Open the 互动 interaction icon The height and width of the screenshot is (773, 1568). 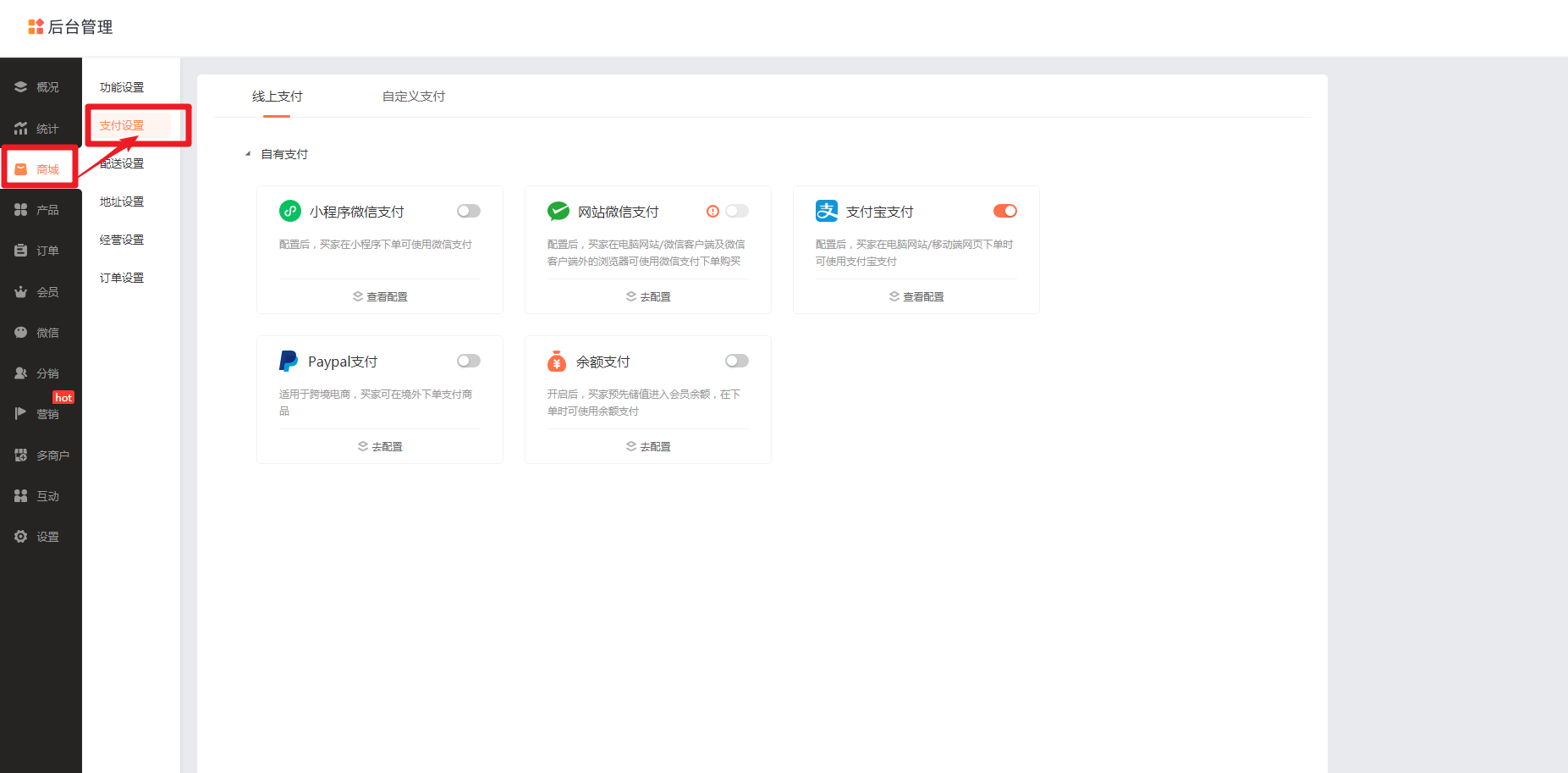pyautogui.click(x=20, y=496)
